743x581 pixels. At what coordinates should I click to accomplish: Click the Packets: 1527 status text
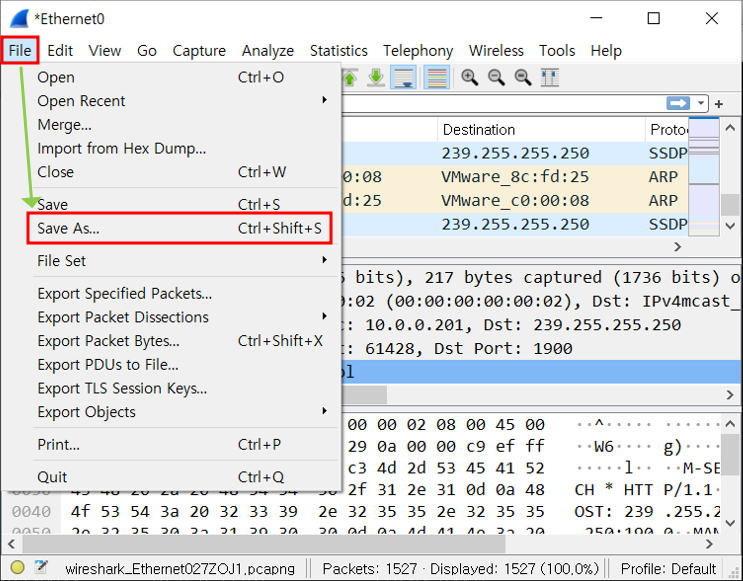pos(370,568)
